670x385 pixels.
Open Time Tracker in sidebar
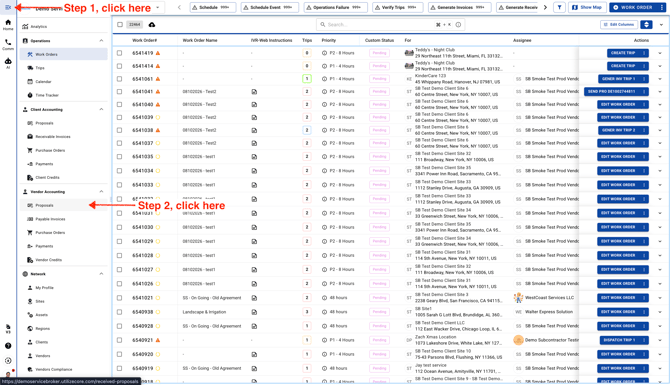click(x=64, y=95)
